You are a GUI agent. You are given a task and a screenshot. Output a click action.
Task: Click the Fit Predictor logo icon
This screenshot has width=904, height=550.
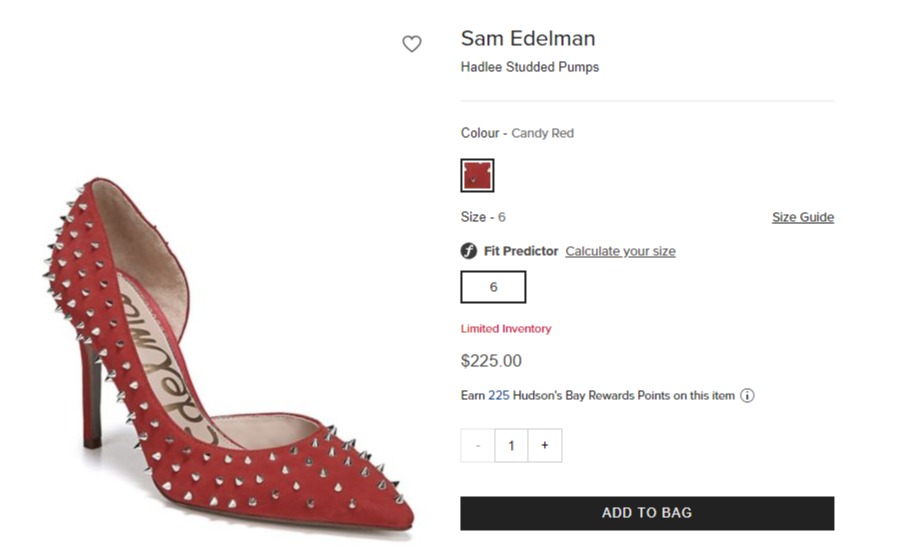tap(469, 251)
